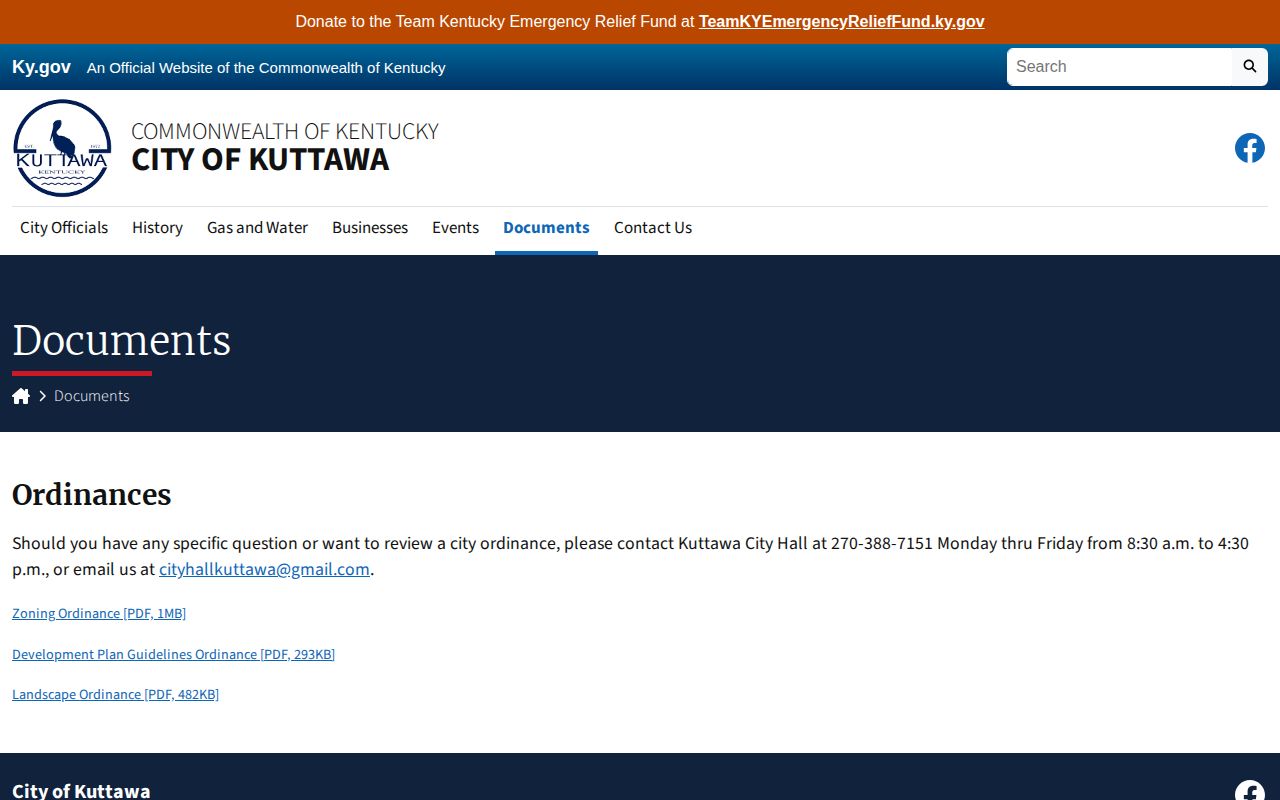Screen dimensions: 1280x800
Task: Click the Documents breadcrumb text
Action: click(92, 396)
